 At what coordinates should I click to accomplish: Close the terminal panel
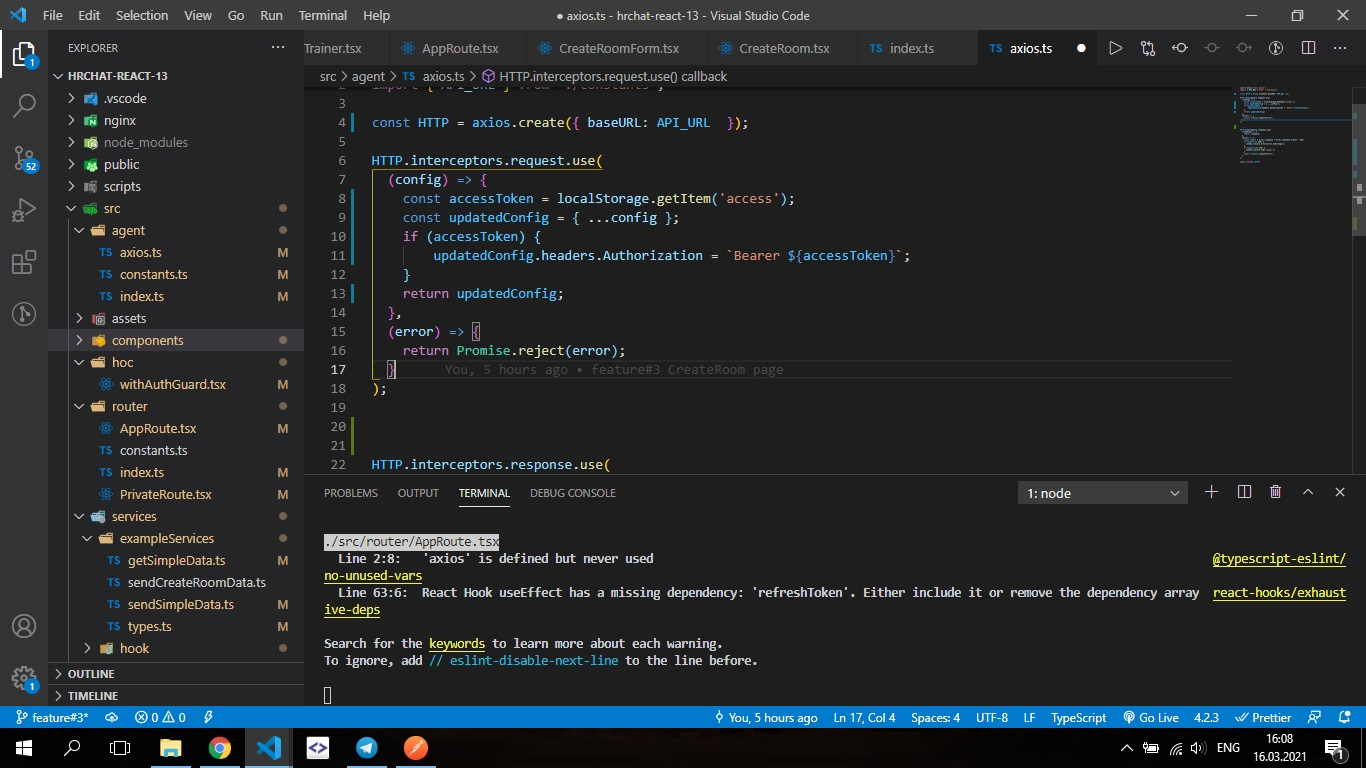(1340, 492)
